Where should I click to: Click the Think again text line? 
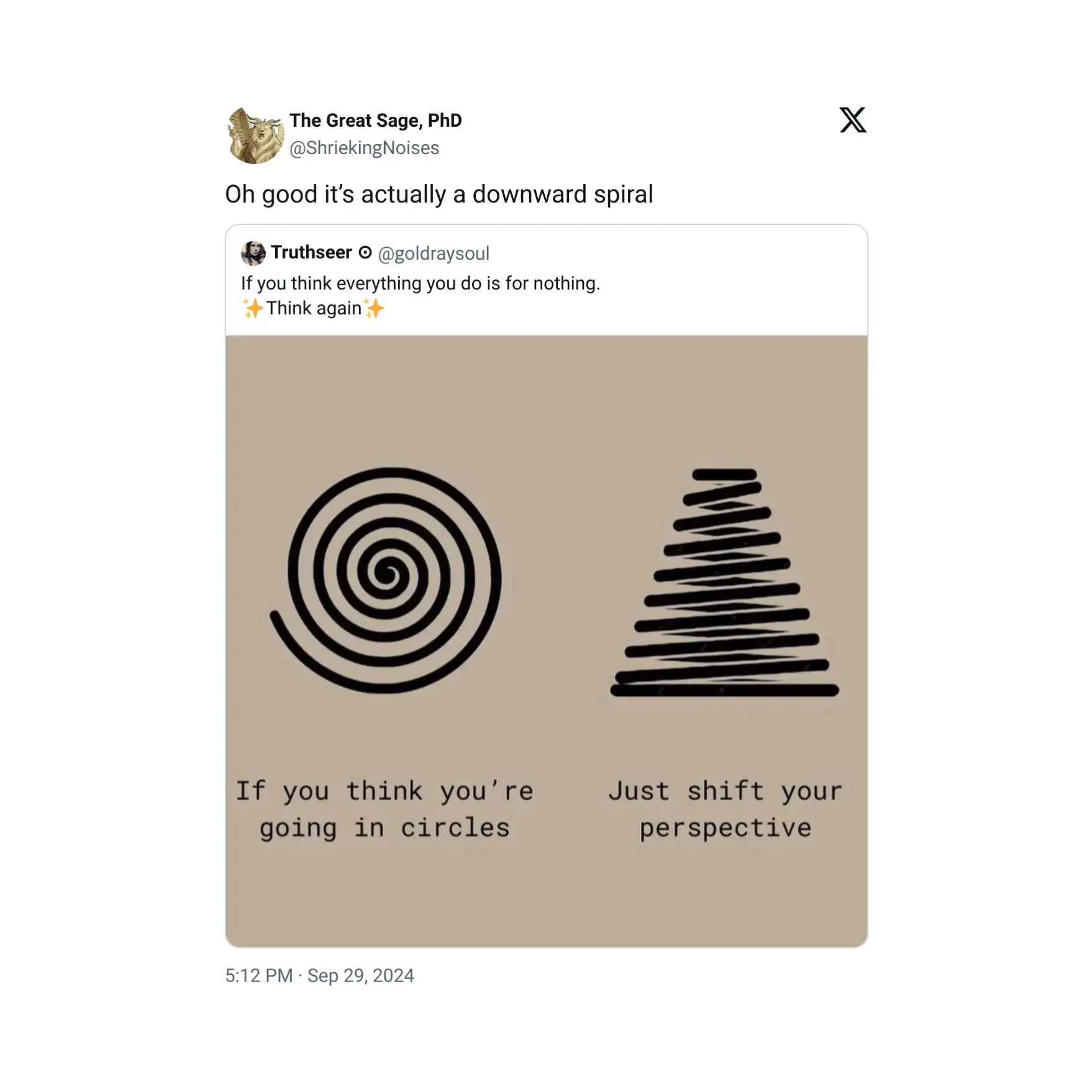click(x=314, y=308)
